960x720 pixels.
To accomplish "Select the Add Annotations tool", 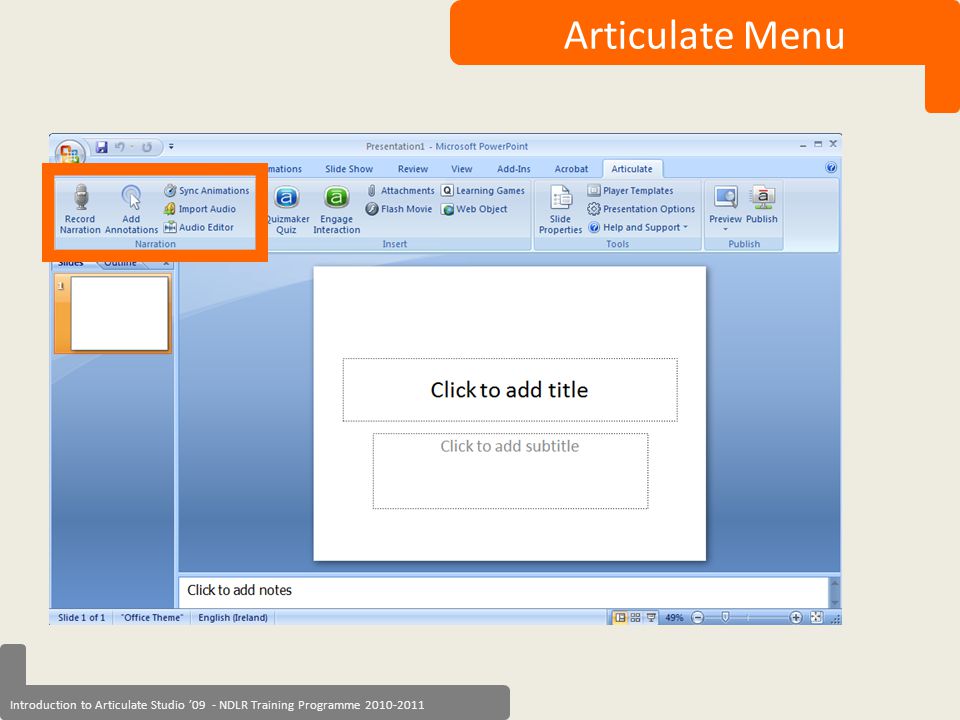I will tap(131, 209).
